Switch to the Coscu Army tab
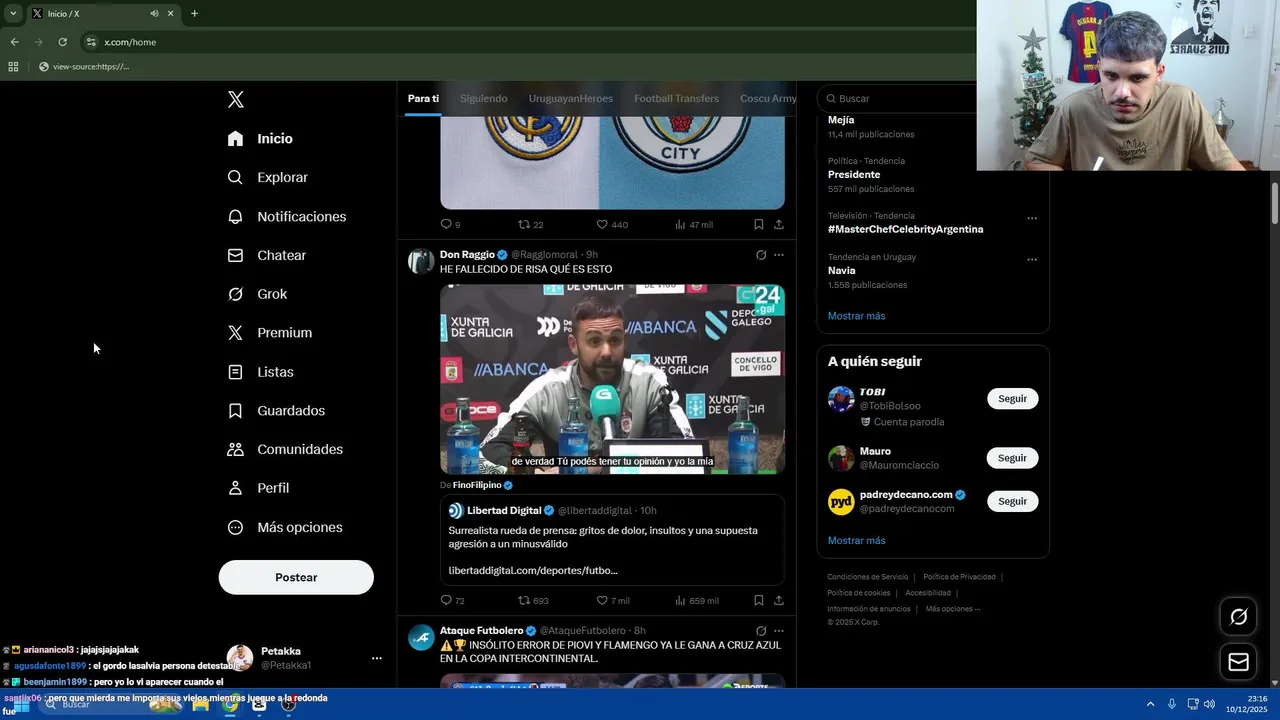Viewport: 1280px width, 720px height. [768, 98]
